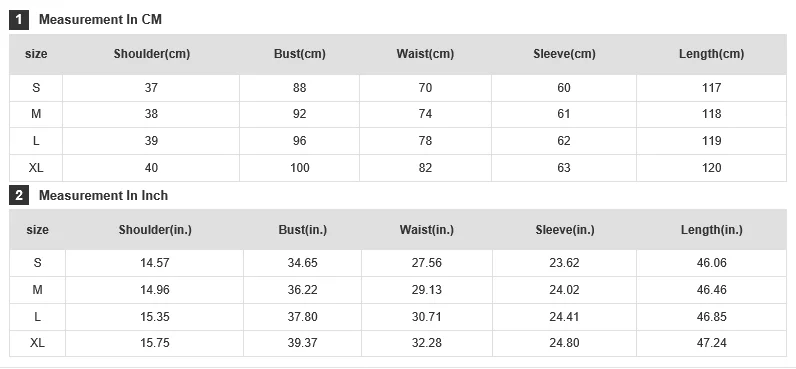Image resolution: width=796 pixels, height=369 pixels.
Task: Click the length value 117 cell
Action: [711, 88]
